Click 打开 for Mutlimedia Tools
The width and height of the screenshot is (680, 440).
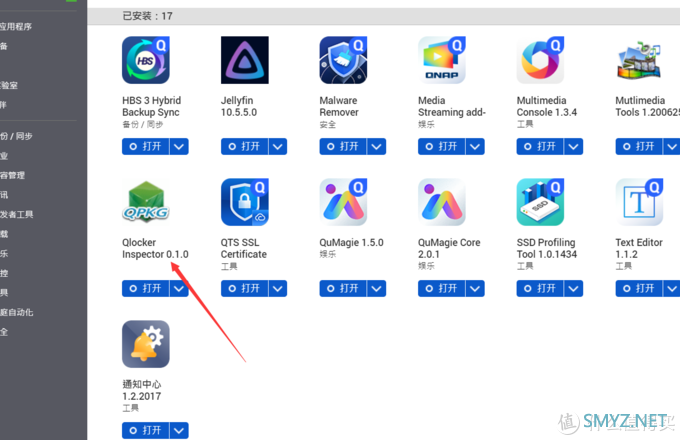tap(639, 147)
